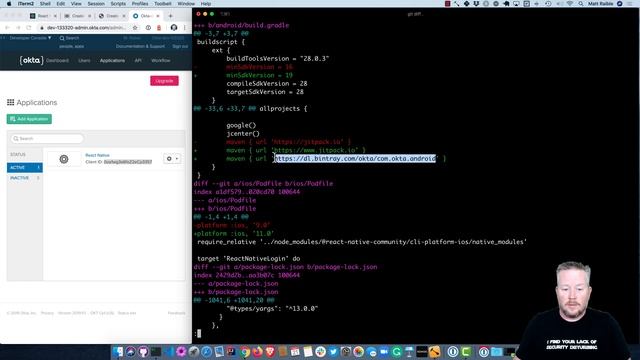The image size is (640, 360).
Task: Open GitHub Desktop in the Dock
Action: coord(143,351)
